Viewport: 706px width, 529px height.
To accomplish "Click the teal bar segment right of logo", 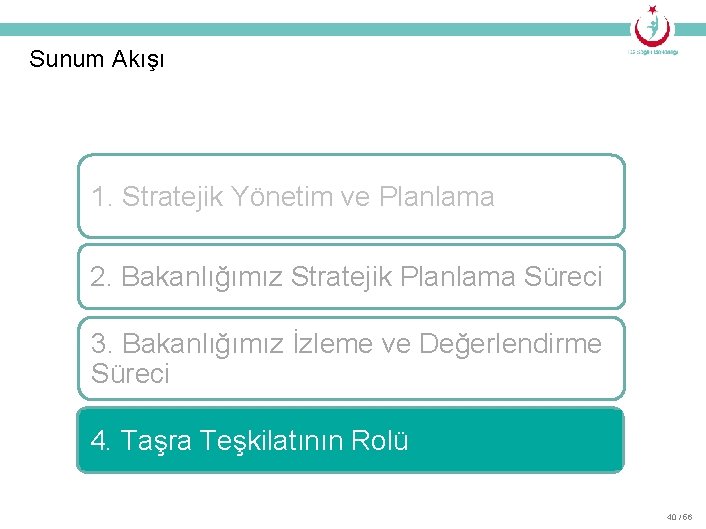I will pos(690,29).
